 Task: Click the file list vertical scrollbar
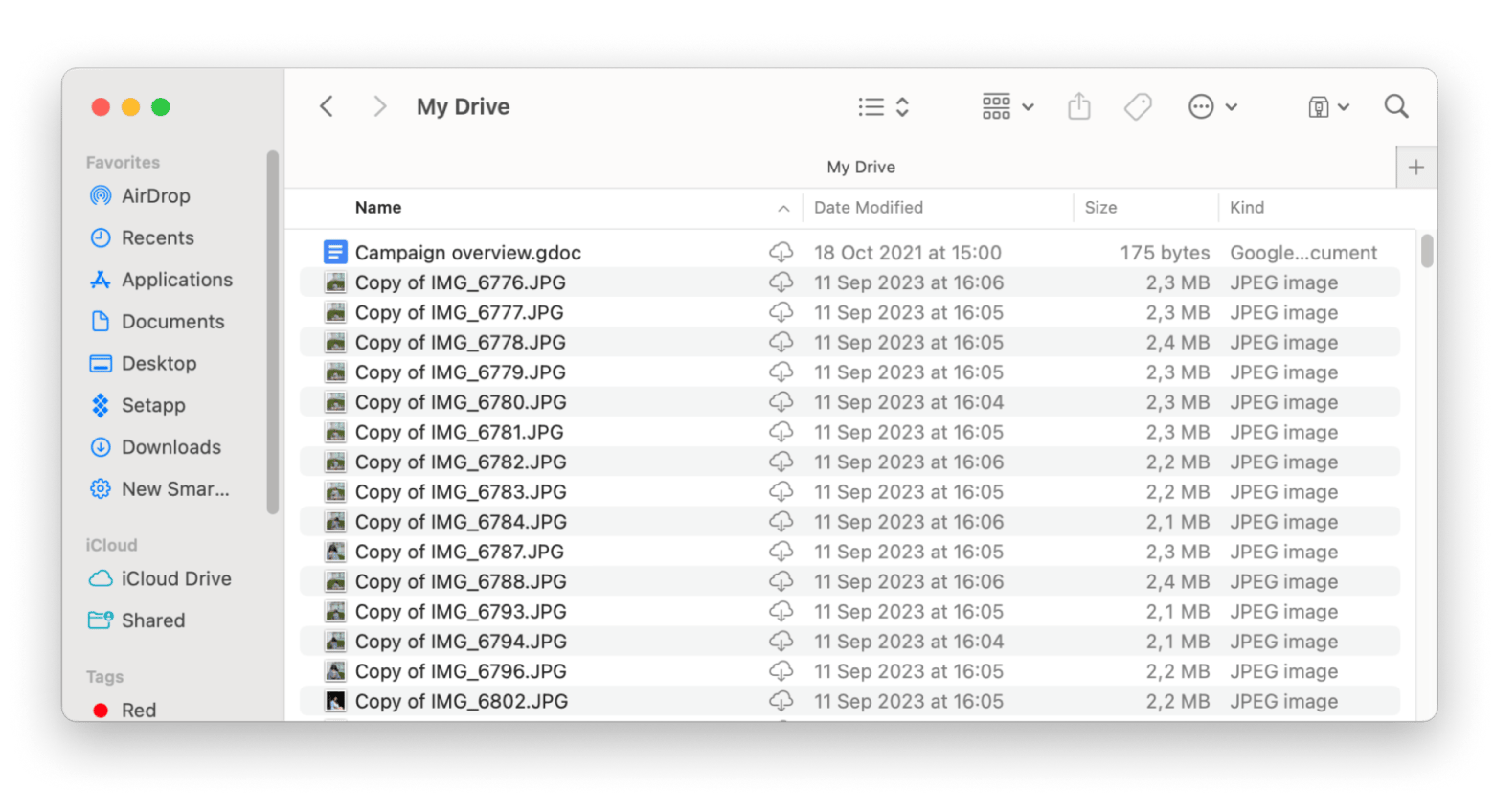point(1427,251)
